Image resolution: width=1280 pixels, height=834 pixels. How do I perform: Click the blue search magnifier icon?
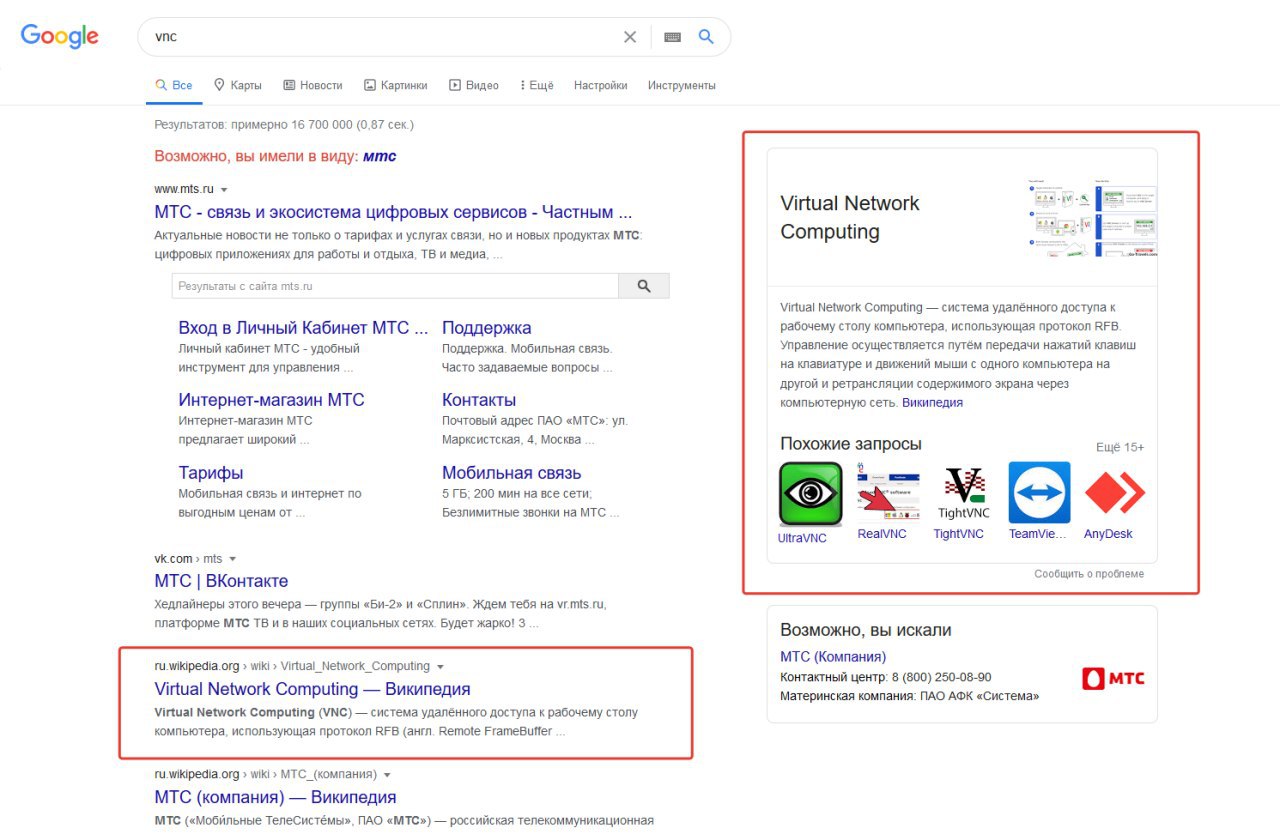[x=706, y=37]
